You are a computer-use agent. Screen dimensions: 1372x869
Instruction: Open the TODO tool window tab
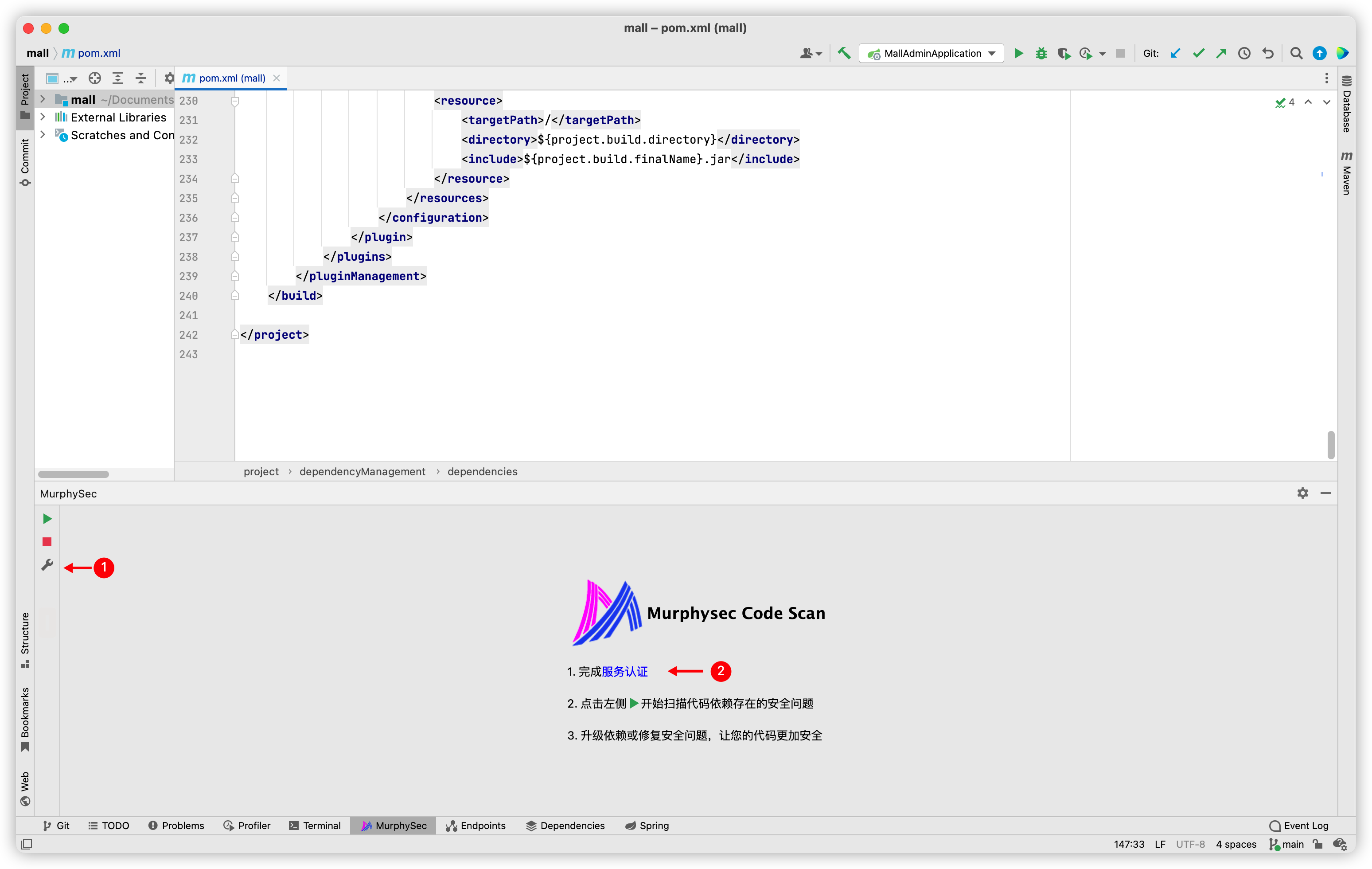pyautogui.click(x=109, y=825)
